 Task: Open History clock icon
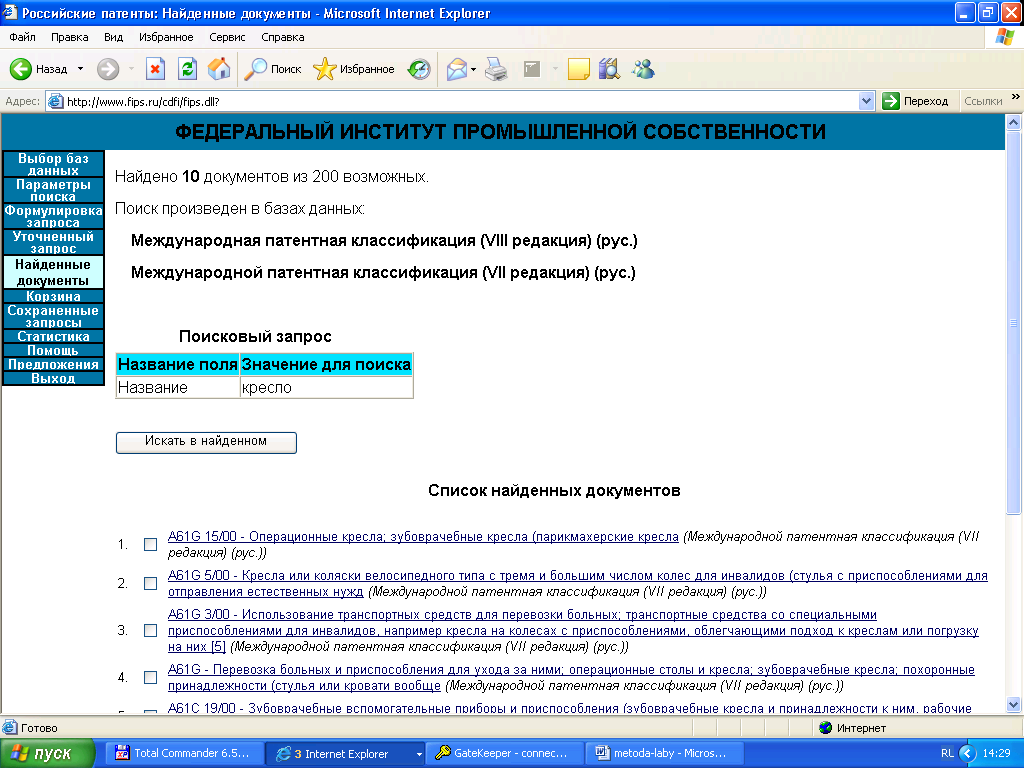(419, 69)
